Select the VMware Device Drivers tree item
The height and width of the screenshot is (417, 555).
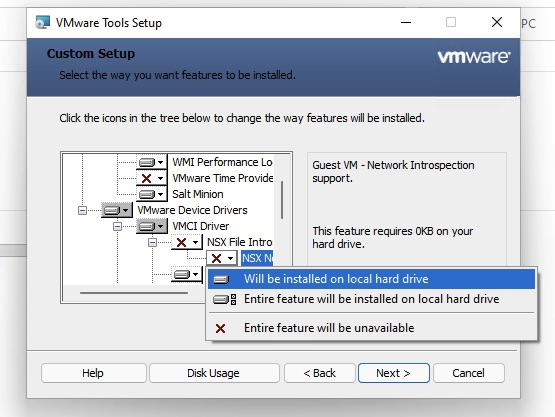(192, 210)
